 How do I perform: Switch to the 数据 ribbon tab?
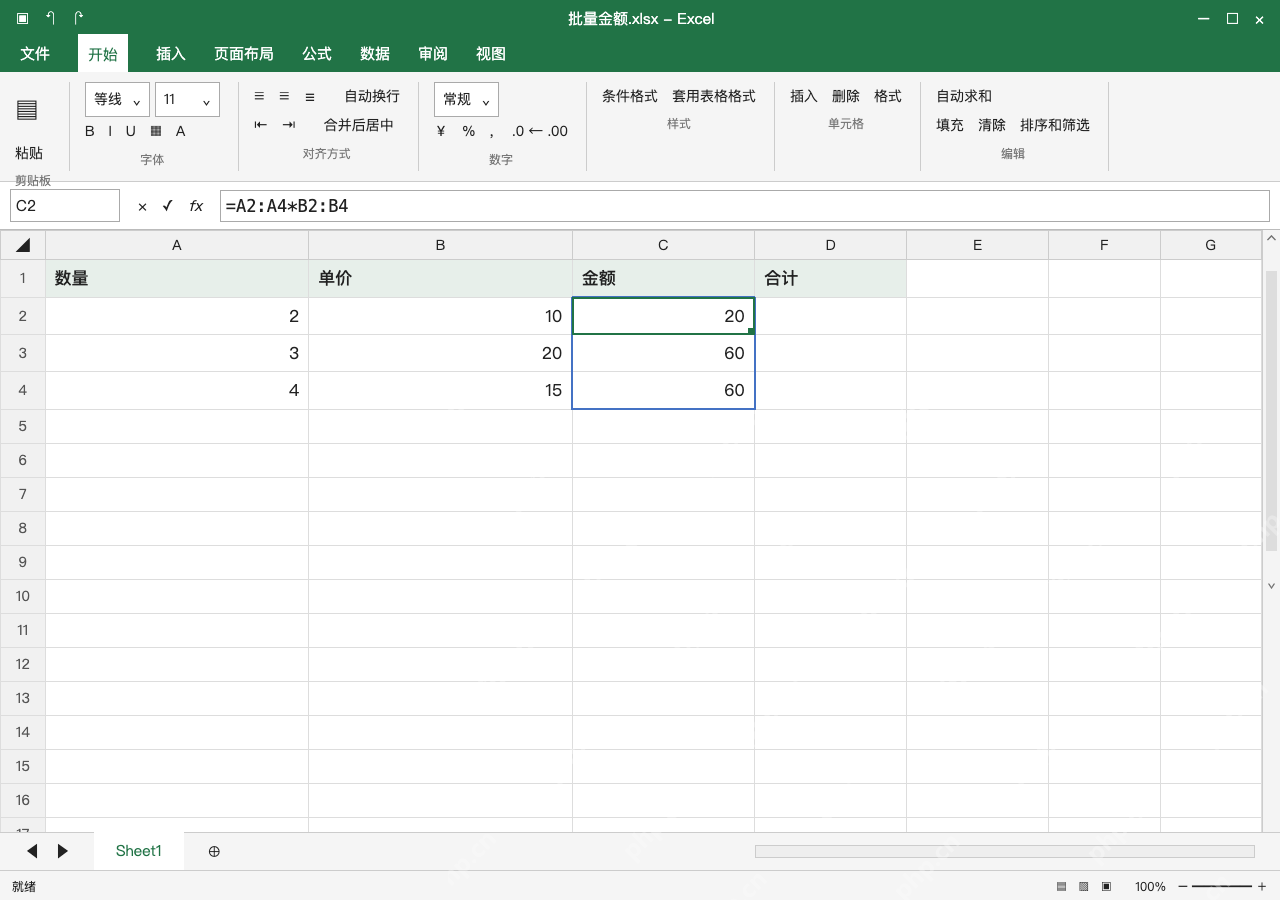tap(375, 54)
